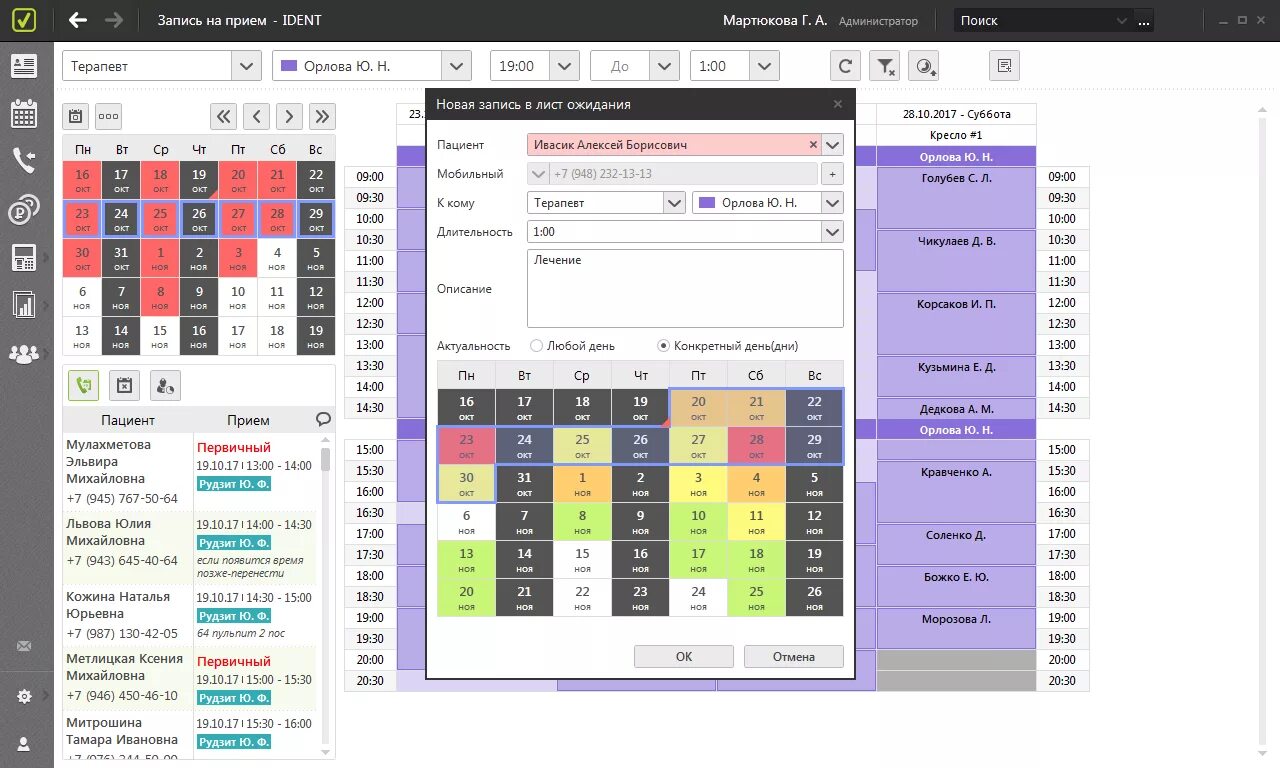Switch to the patient clock tab
Viewport: 1280px width, 768px height.
click(x=165, y=385)
